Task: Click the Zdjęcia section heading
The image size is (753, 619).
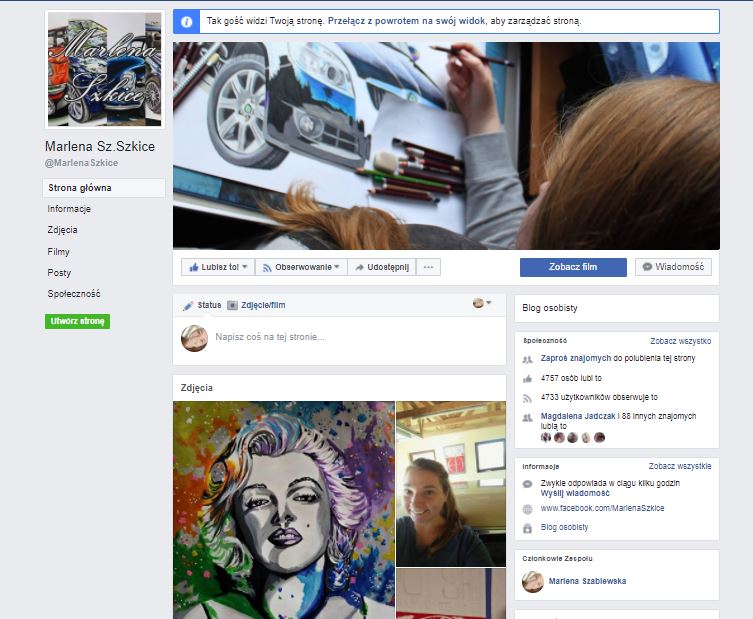Action: (x=196, y=388)
